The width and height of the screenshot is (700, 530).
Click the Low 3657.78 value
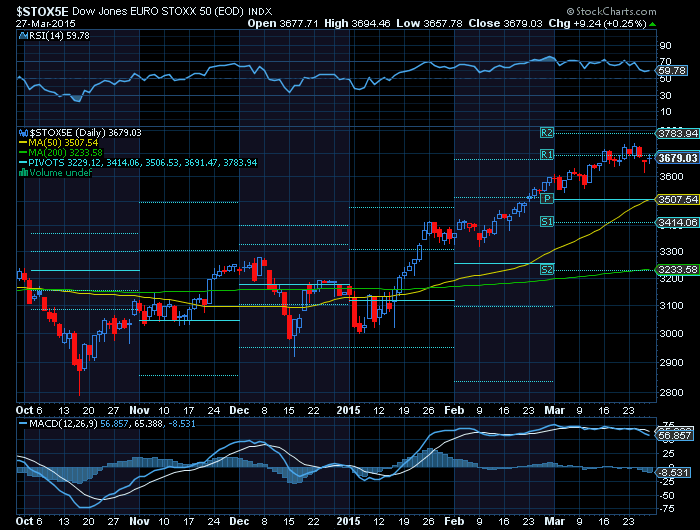click(429, 23)
